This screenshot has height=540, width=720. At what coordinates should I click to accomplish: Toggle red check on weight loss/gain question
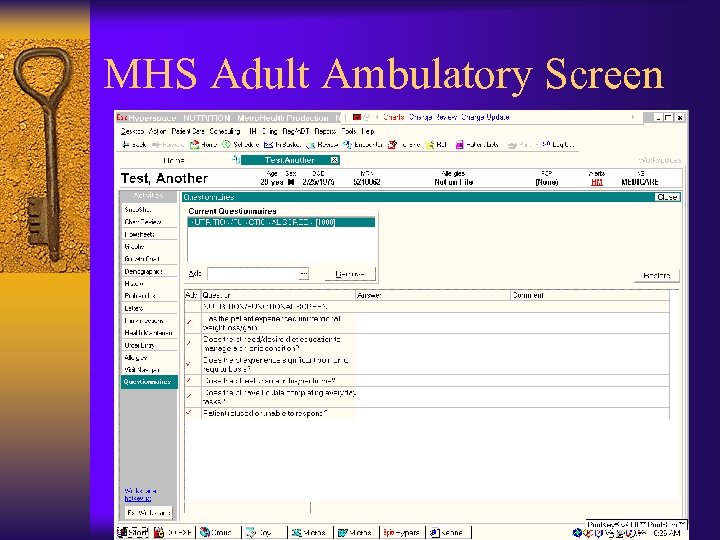click(189, 322)
